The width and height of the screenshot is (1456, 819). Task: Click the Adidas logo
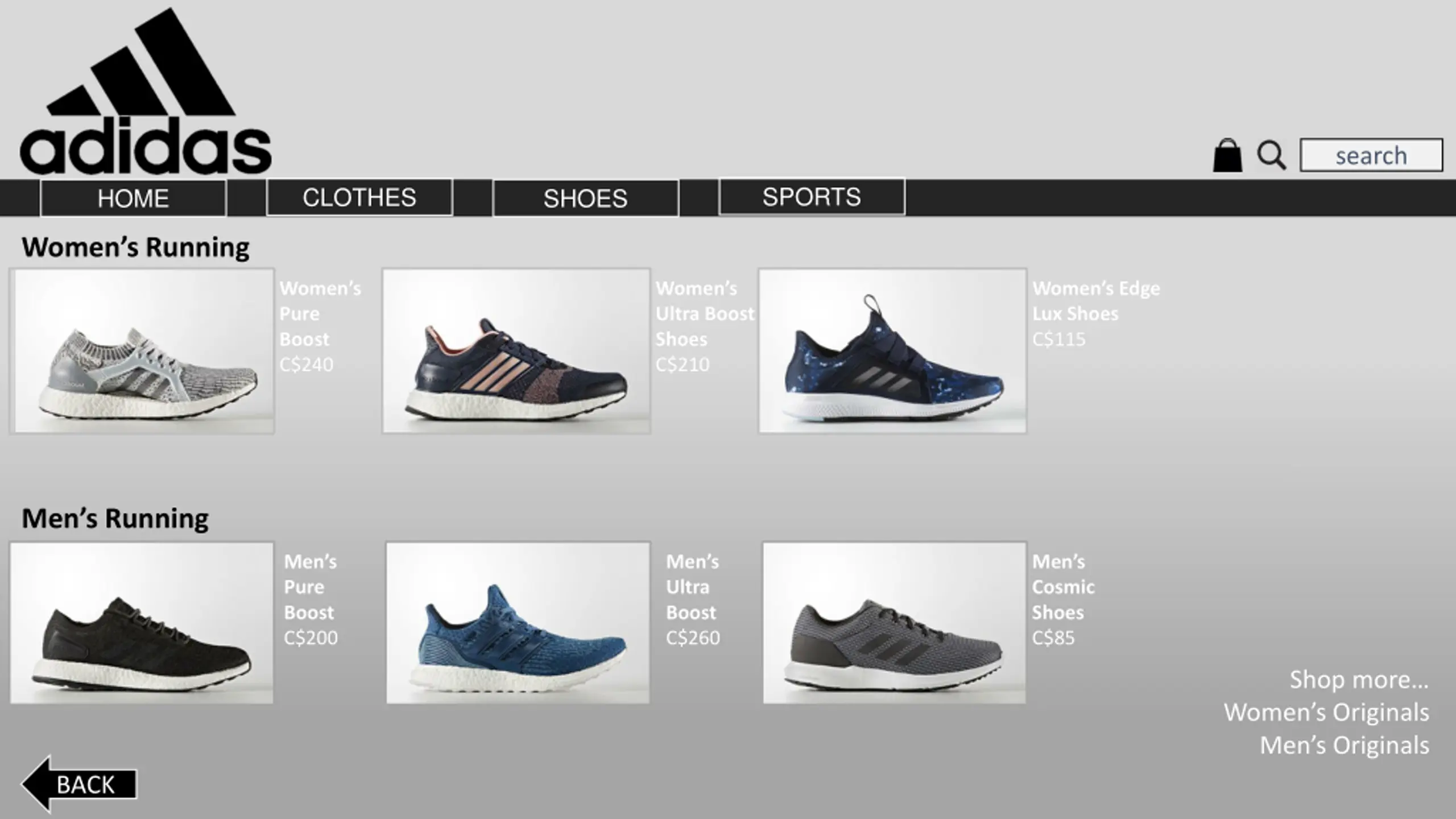click(x=146, y=91)
